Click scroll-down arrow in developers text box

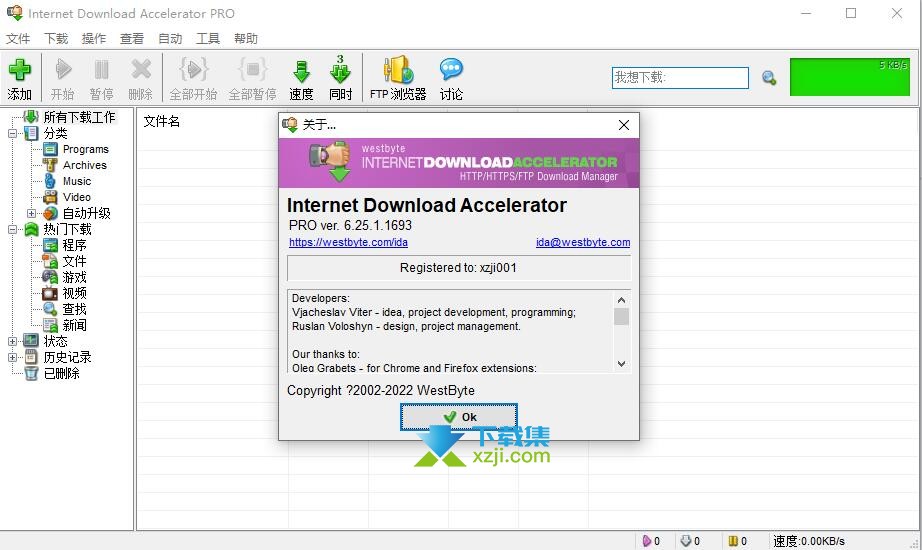coord(622,364)
